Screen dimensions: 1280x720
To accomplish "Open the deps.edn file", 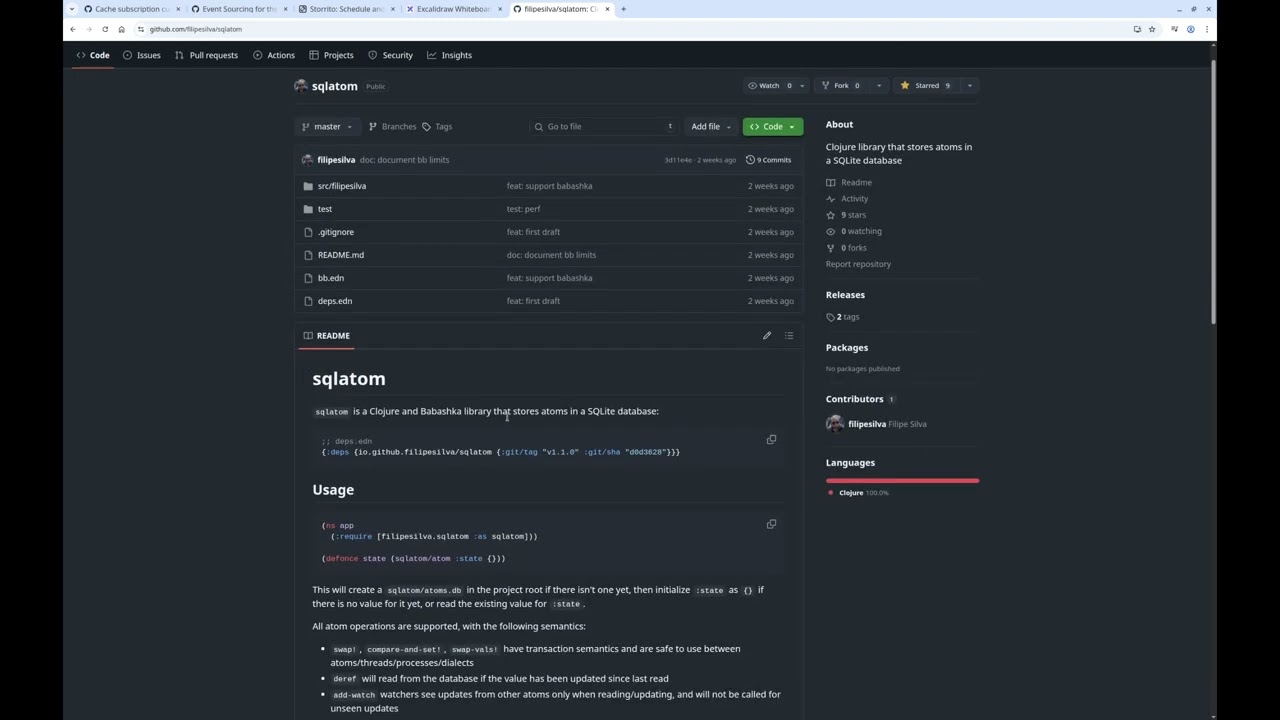I will point(335,301).
